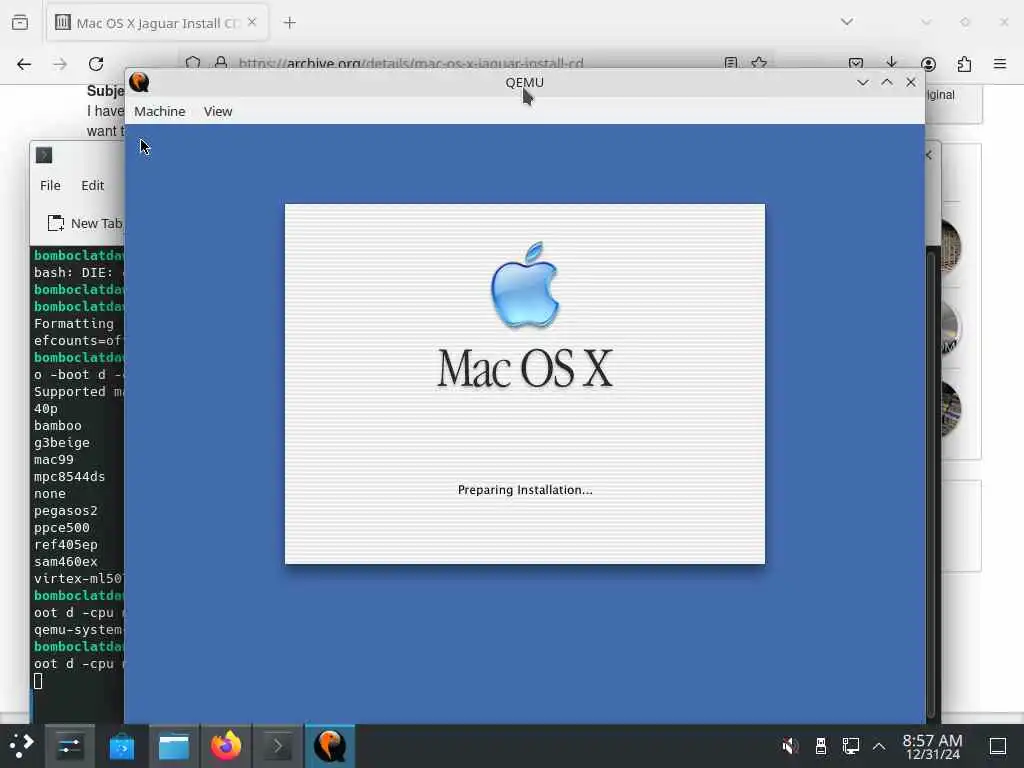Viewport: 1024px width, 768px height.
Task: Open the Edit menu in the terminal window
Action: coord(92,185)
